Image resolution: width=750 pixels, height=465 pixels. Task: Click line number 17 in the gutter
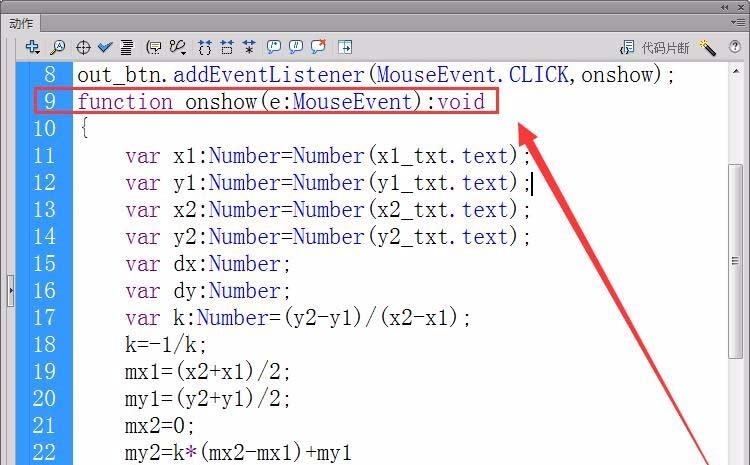[44, 317]
